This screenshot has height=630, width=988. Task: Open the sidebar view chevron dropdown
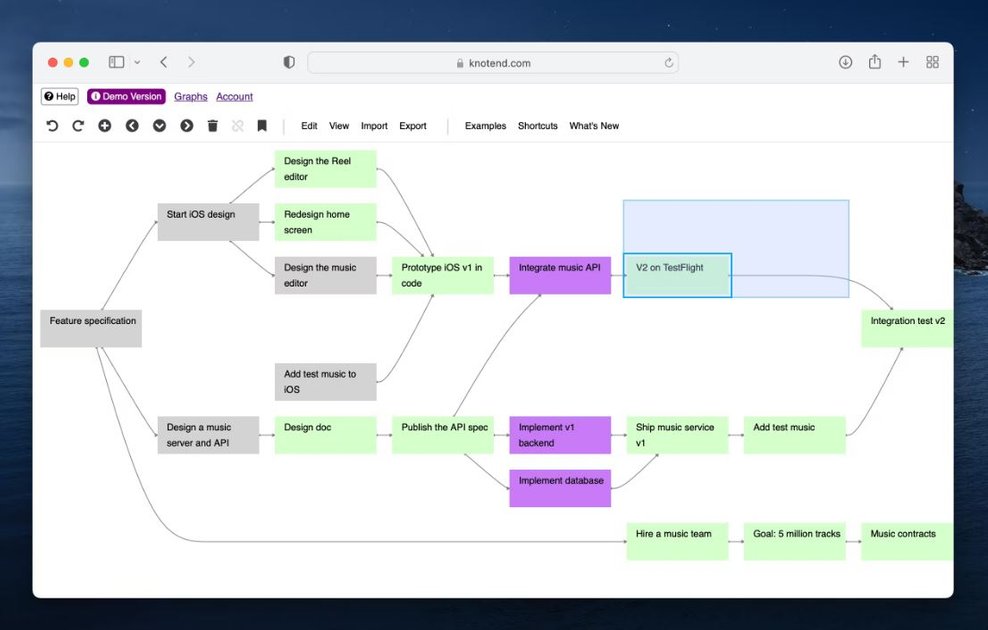click(137, 62)
